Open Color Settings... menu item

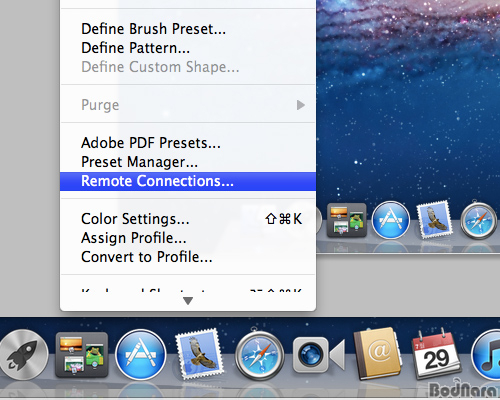click(188, 219)
